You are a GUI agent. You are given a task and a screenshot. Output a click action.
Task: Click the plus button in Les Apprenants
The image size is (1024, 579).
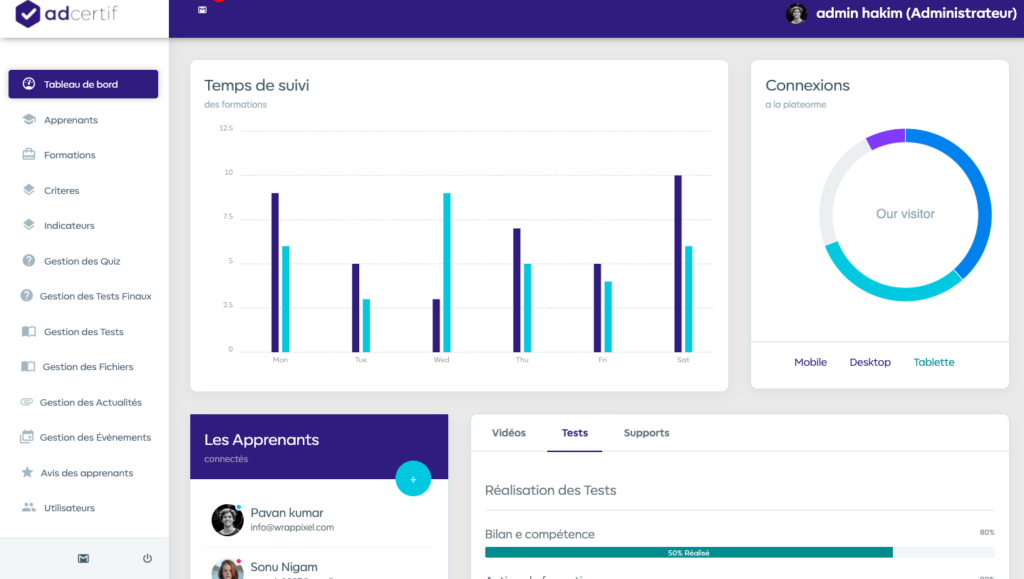pyautogui.click(x=413, y=479)
